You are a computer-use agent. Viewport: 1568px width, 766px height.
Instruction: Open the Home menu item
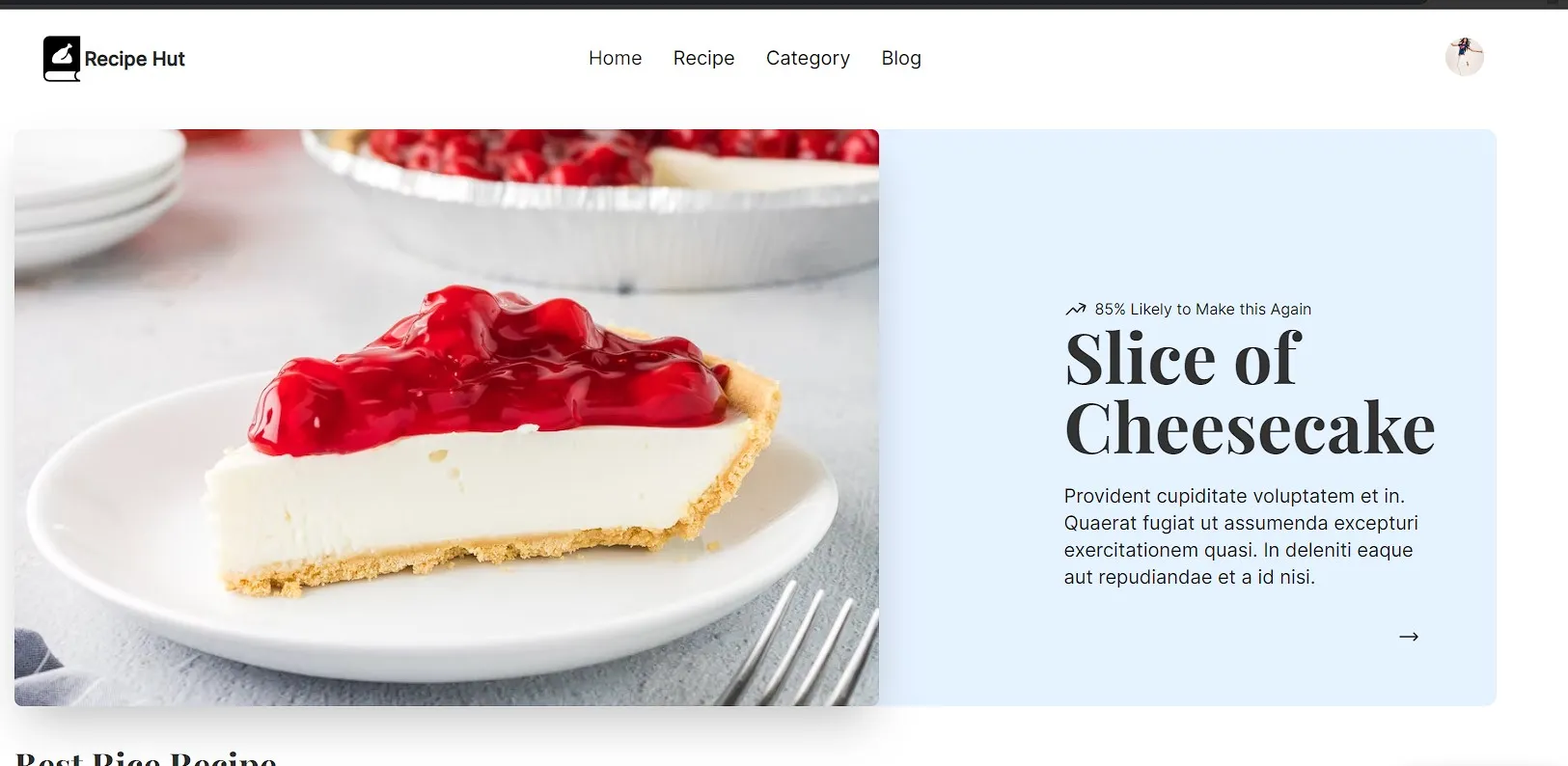(x=615, y=58)
